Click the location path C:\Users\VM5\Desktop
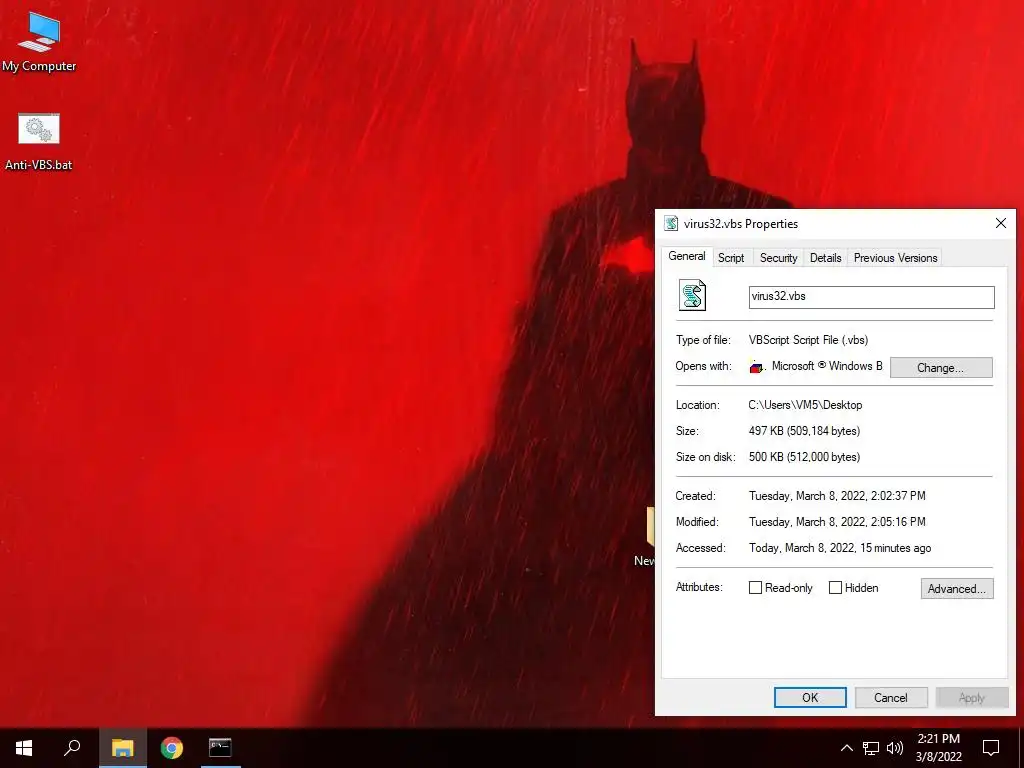This screenshot has height=768, width=1024. click(x=805, y=405)
